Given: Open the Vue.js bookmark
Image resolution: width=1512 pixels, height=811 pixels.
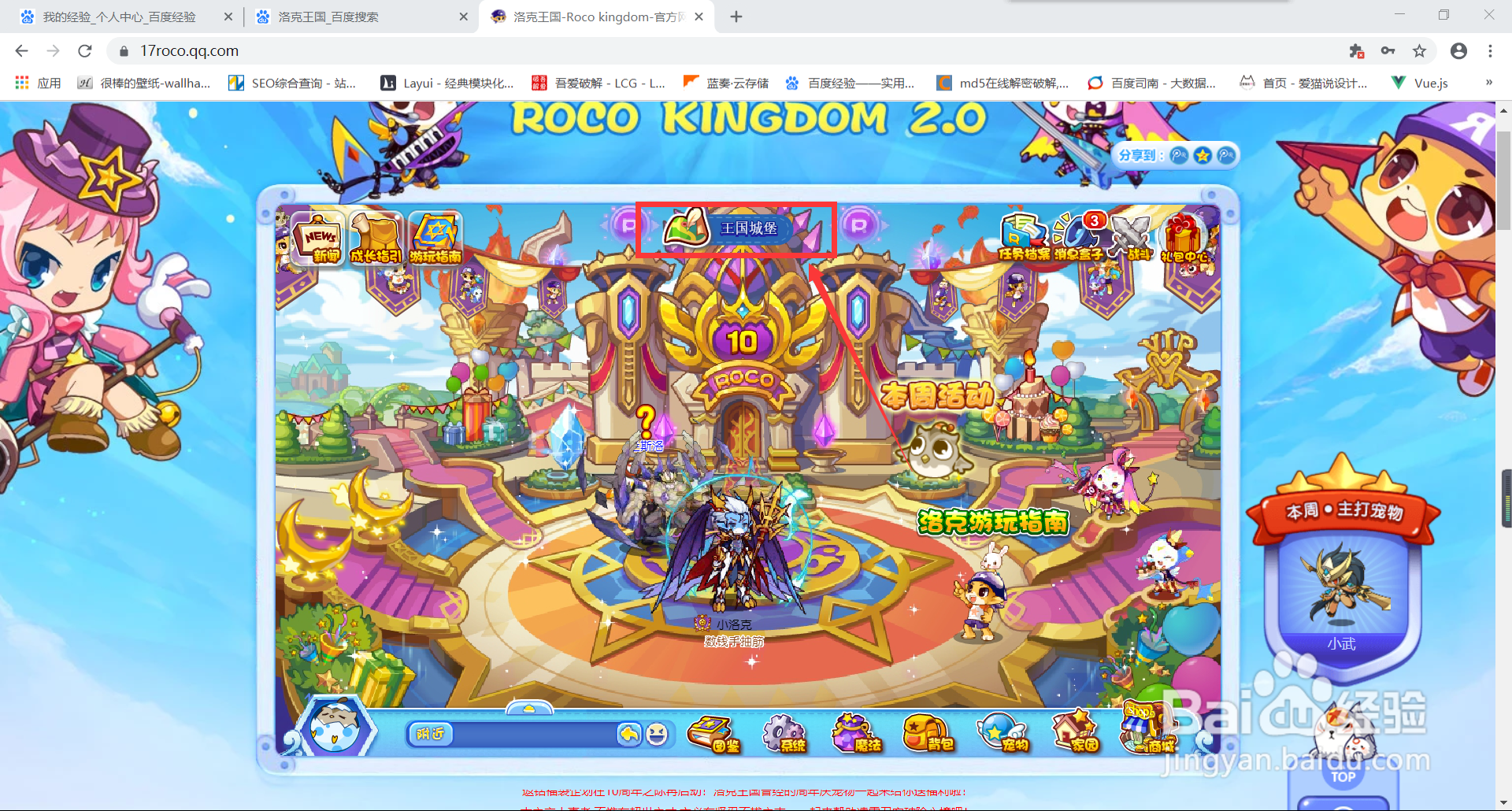Looking at the screenshot, I should (x=1420, y=83).
